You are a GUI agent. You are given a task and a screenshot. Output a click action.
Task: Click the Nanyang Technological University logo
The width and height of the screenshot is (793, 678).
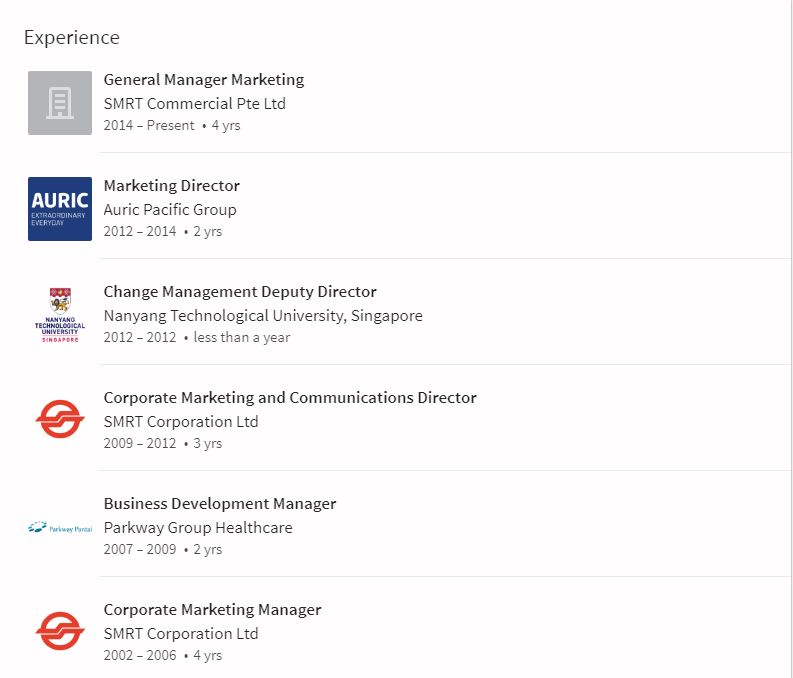pyautogui.click(x=60, y=315)
